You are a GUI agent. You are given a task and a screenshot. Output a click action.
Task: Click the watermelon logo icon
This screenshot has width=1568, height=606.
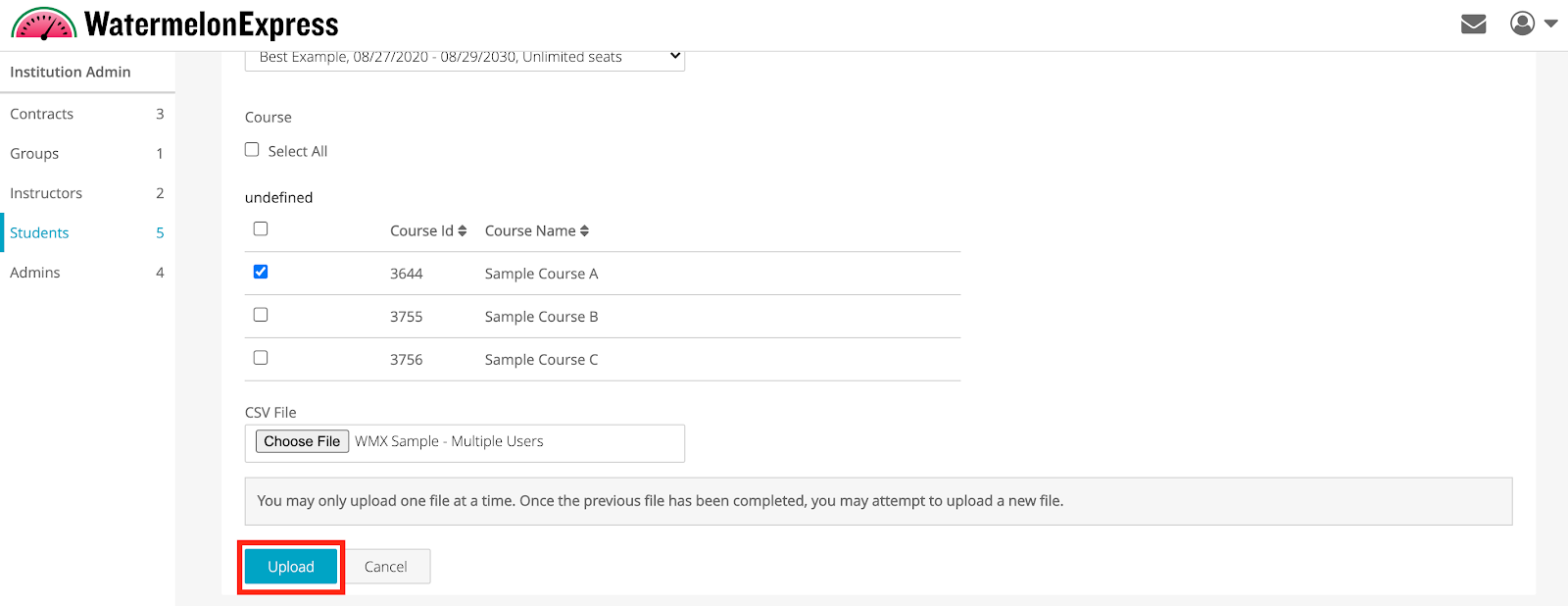(44, 24)
